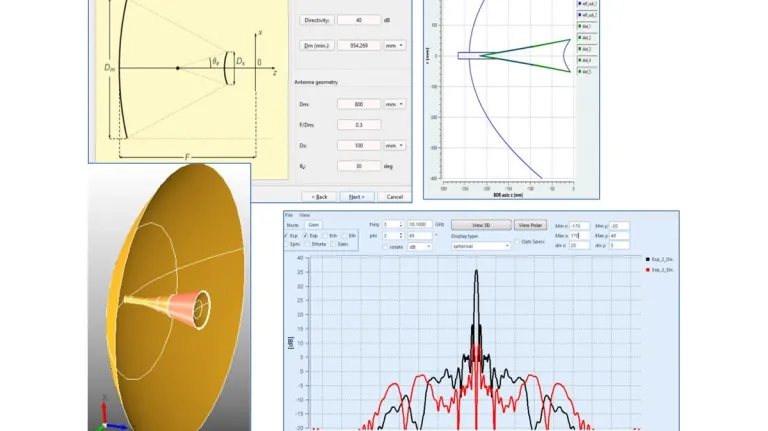
Task: Click the Directivity button
Action: (x=316, y=20)
